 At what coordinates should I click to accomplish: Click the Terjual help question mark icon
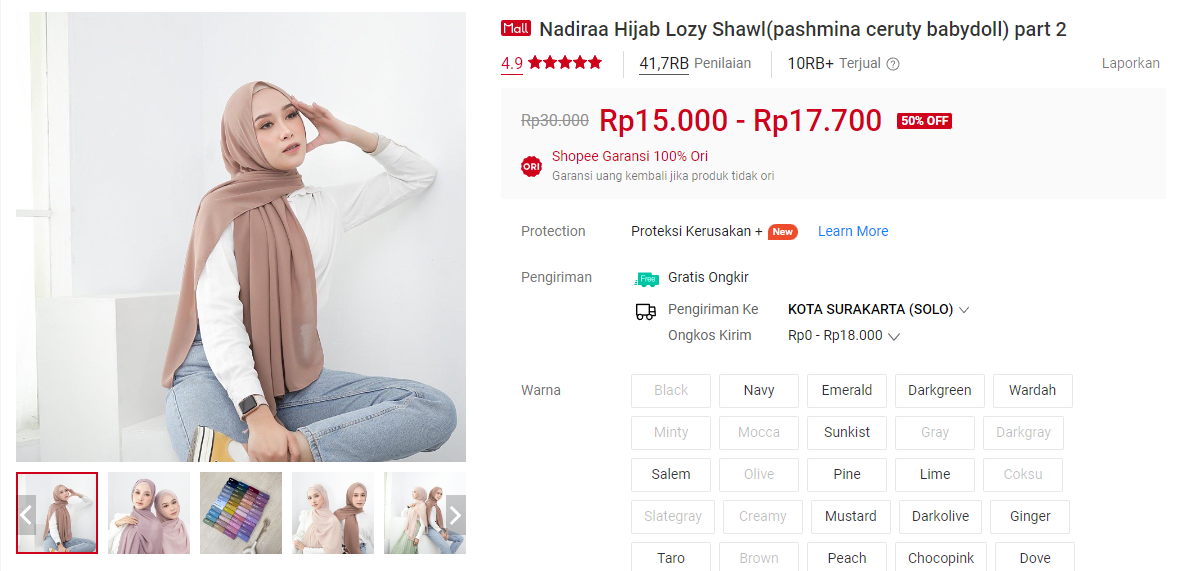coord(893,64)
